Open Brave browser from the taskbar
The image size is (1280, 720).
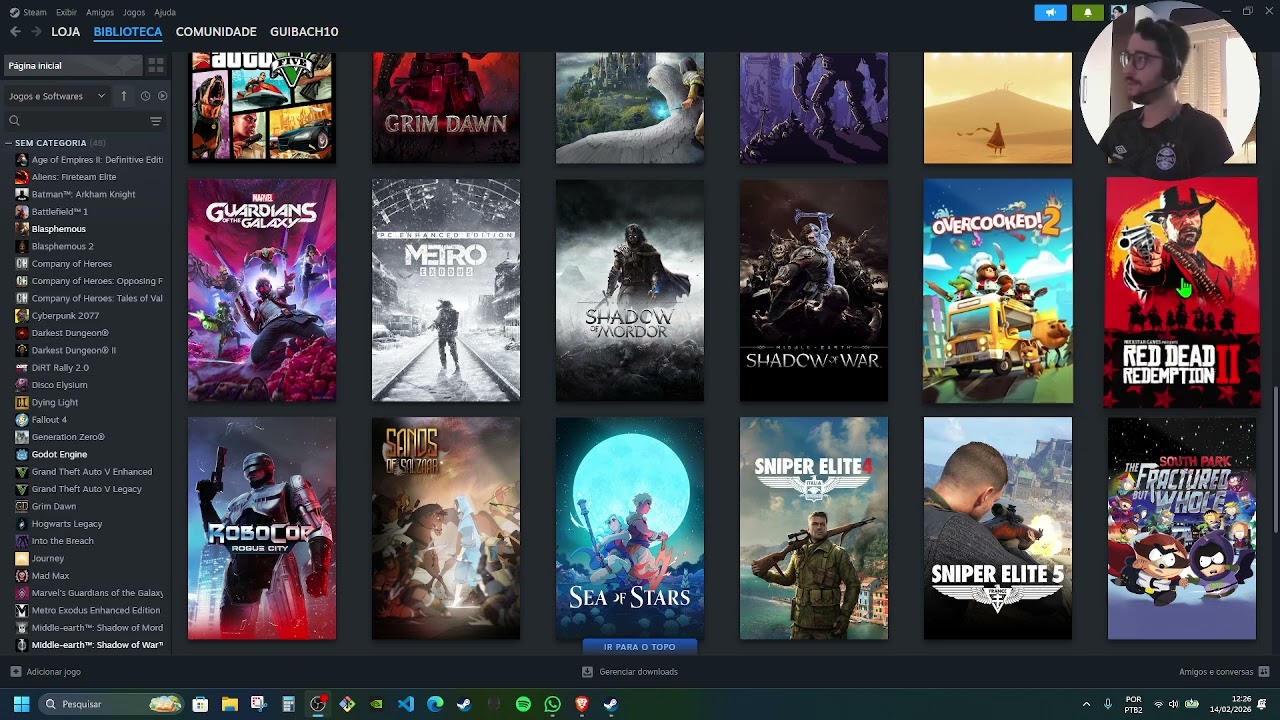tap(582, 704)
